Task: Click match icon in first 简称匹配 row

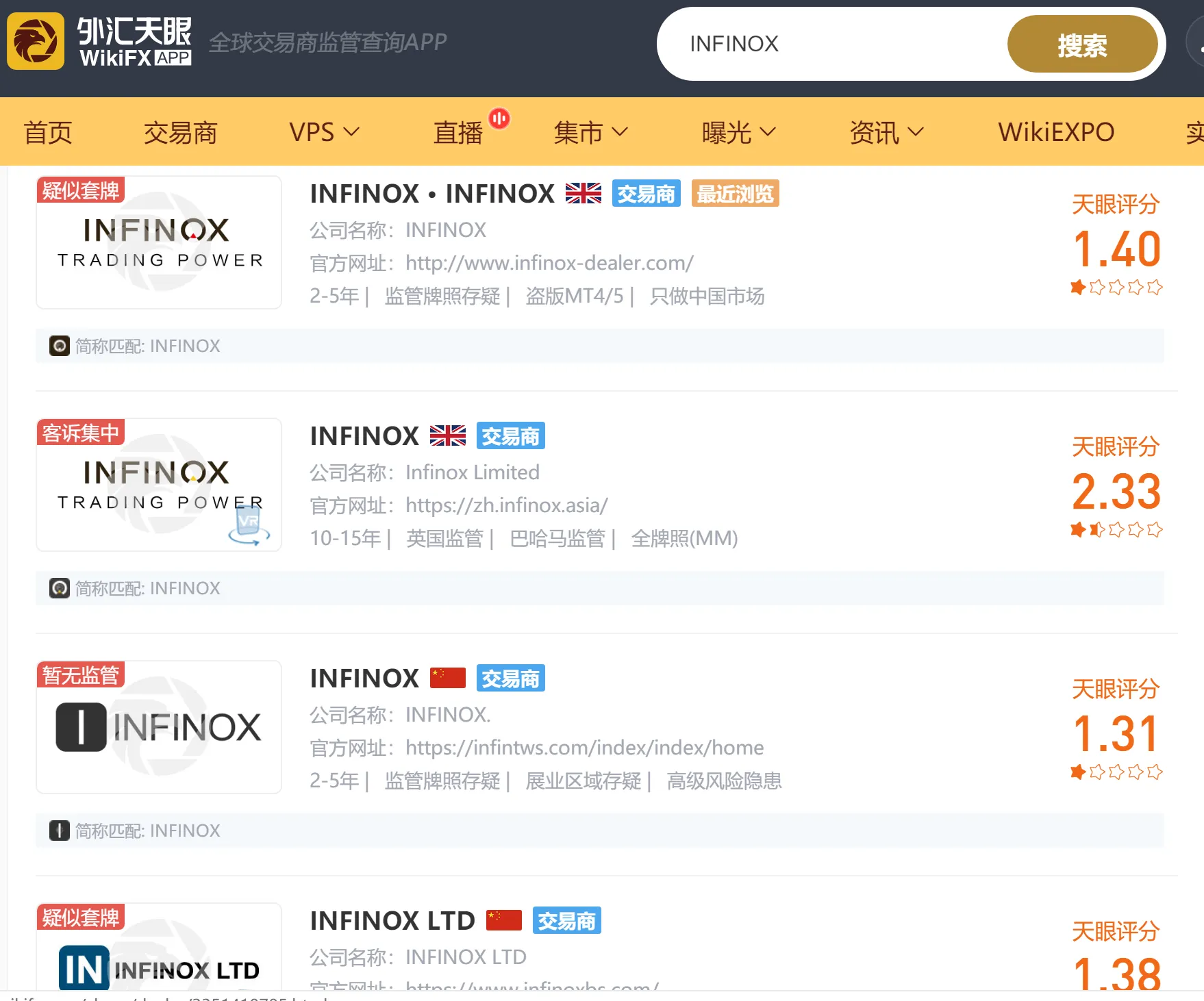Action: tap(60, 346)
